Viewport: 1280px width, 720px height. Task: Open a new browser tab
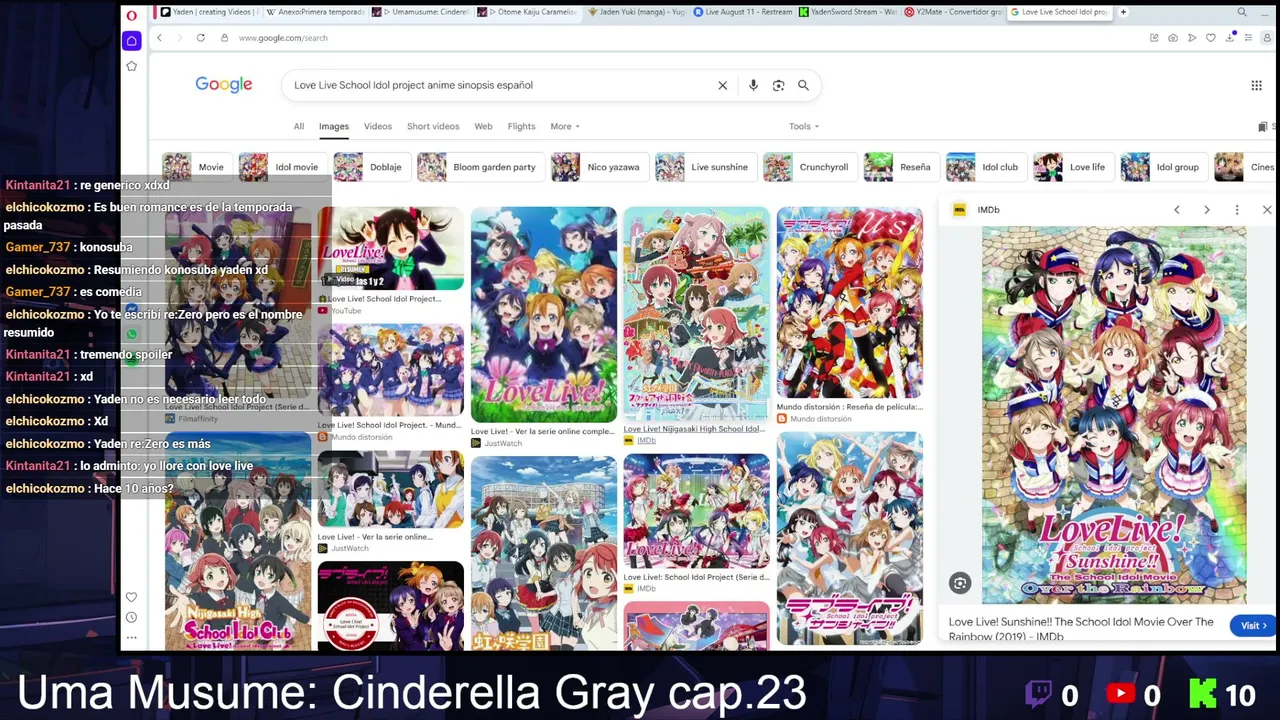pyautogui.click(x=1123, y=12)
